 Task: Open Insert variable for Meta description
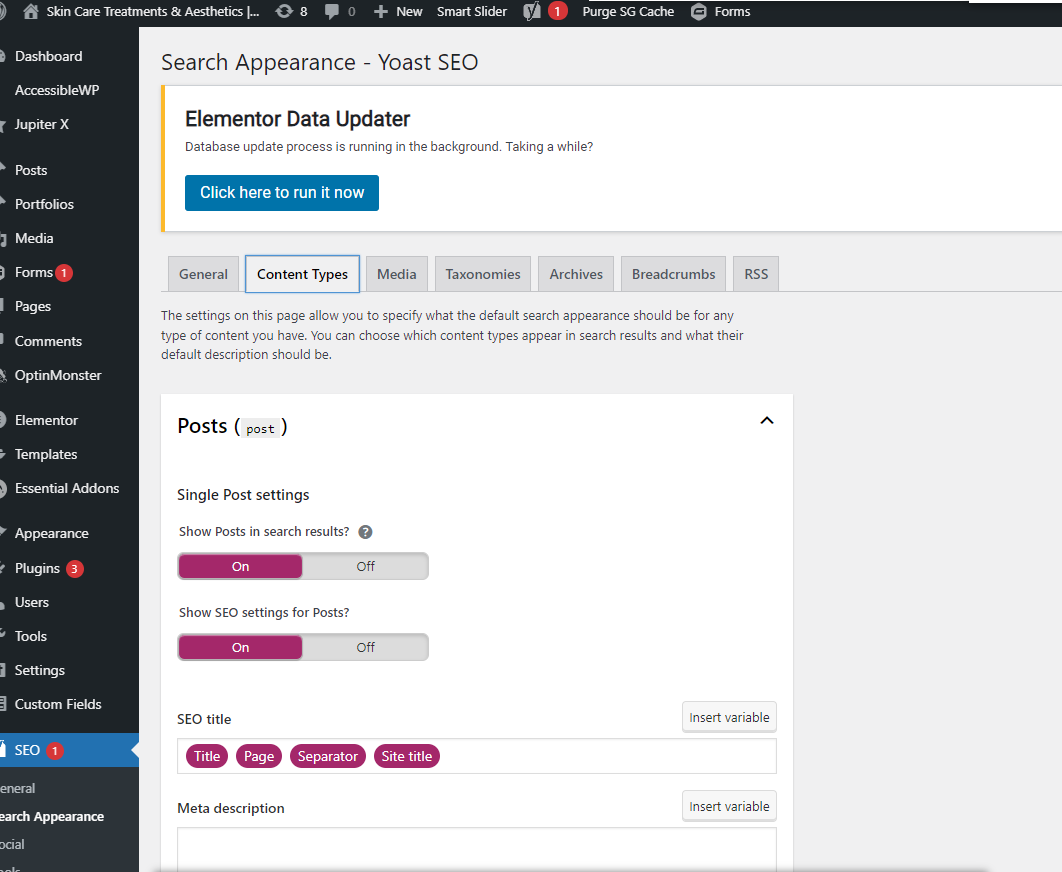(729, 806)
